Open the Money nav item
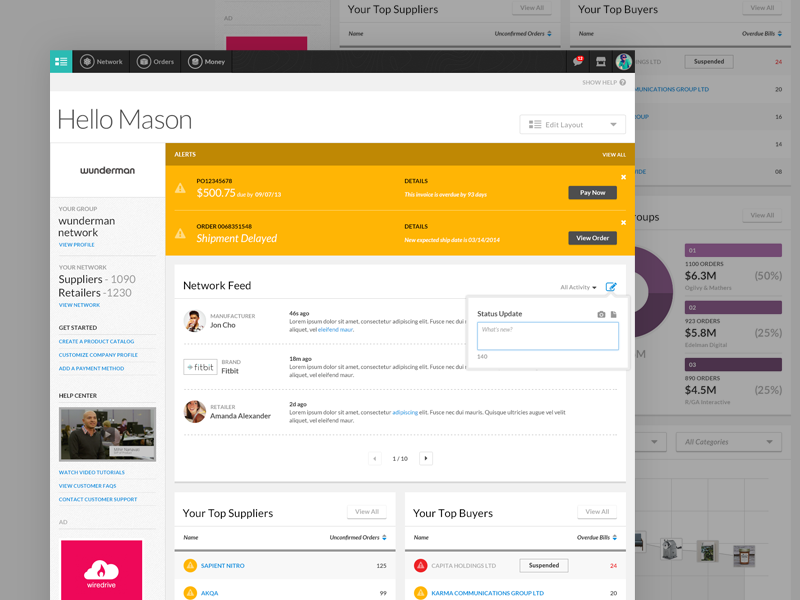 pos(206,62)
